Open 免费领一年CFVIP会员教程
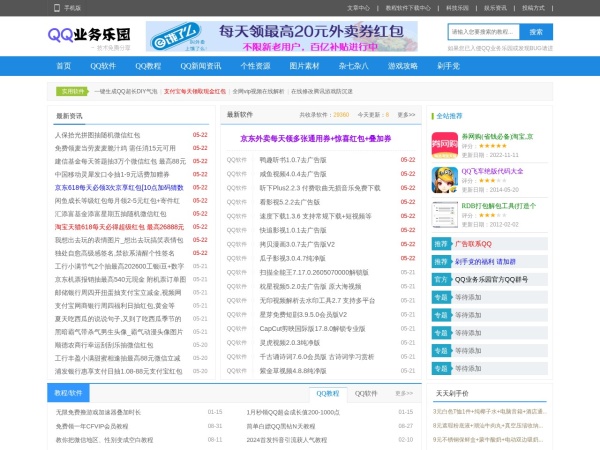600x450 pixels. tap(92, 426)
